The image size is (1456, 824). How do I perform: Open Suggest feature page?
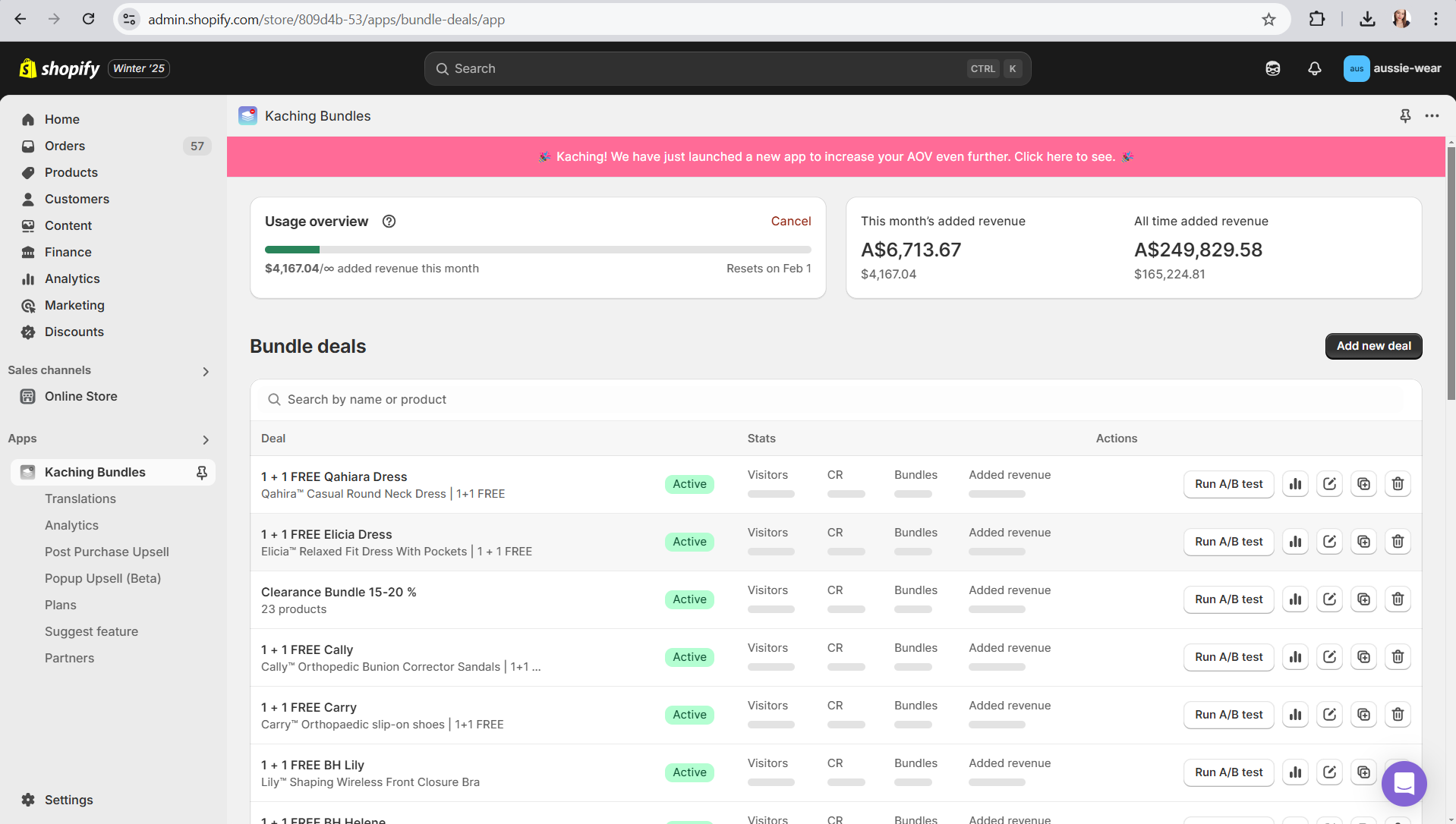91,632
